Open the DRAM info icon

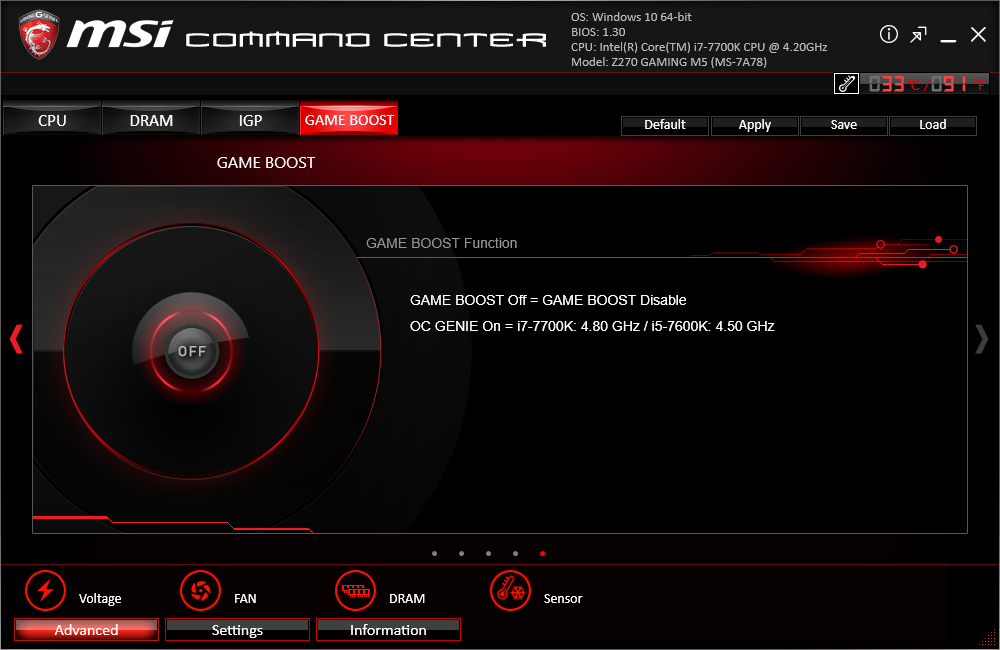pyautogui.click(x=355, y=591)
